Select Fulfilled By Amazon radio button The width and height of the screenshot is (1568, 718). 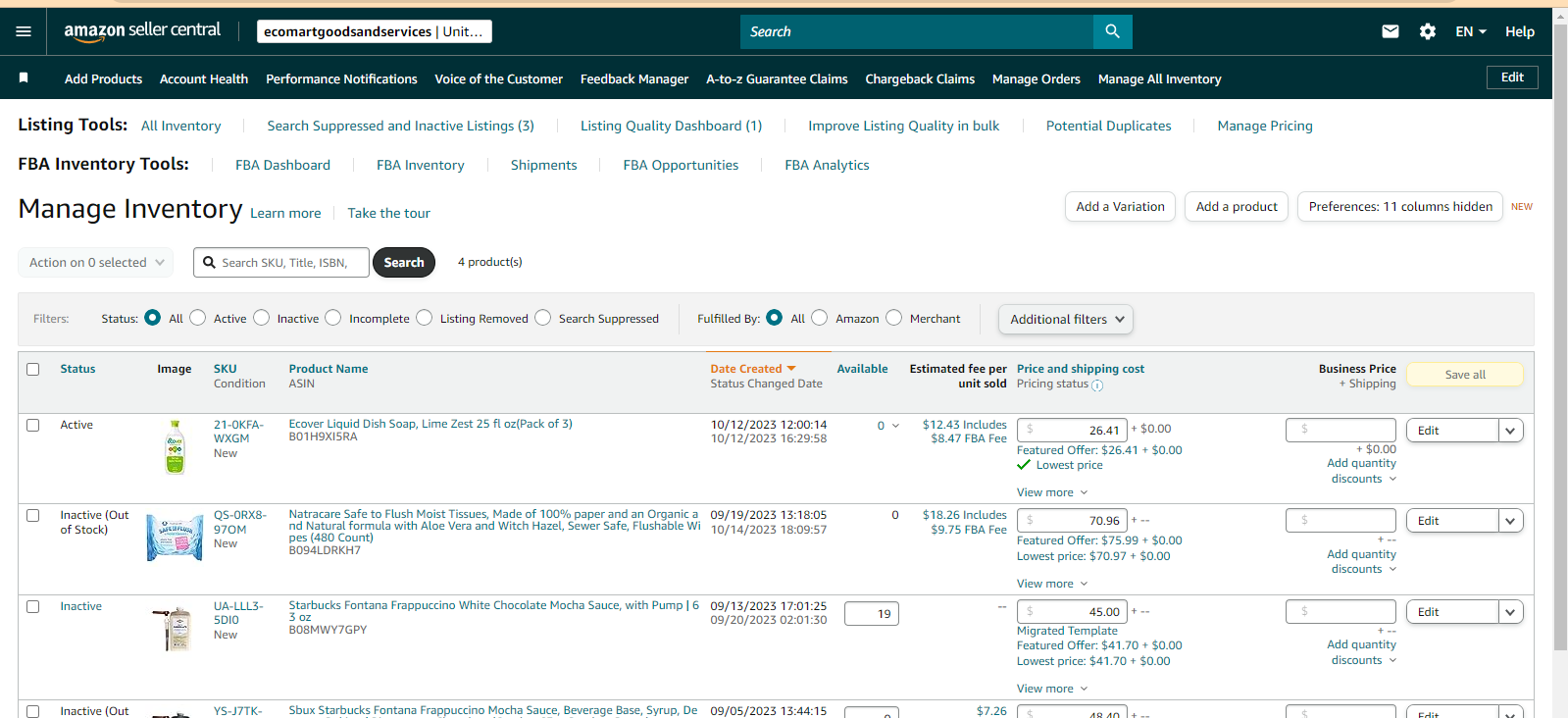[x=820, y=318]
